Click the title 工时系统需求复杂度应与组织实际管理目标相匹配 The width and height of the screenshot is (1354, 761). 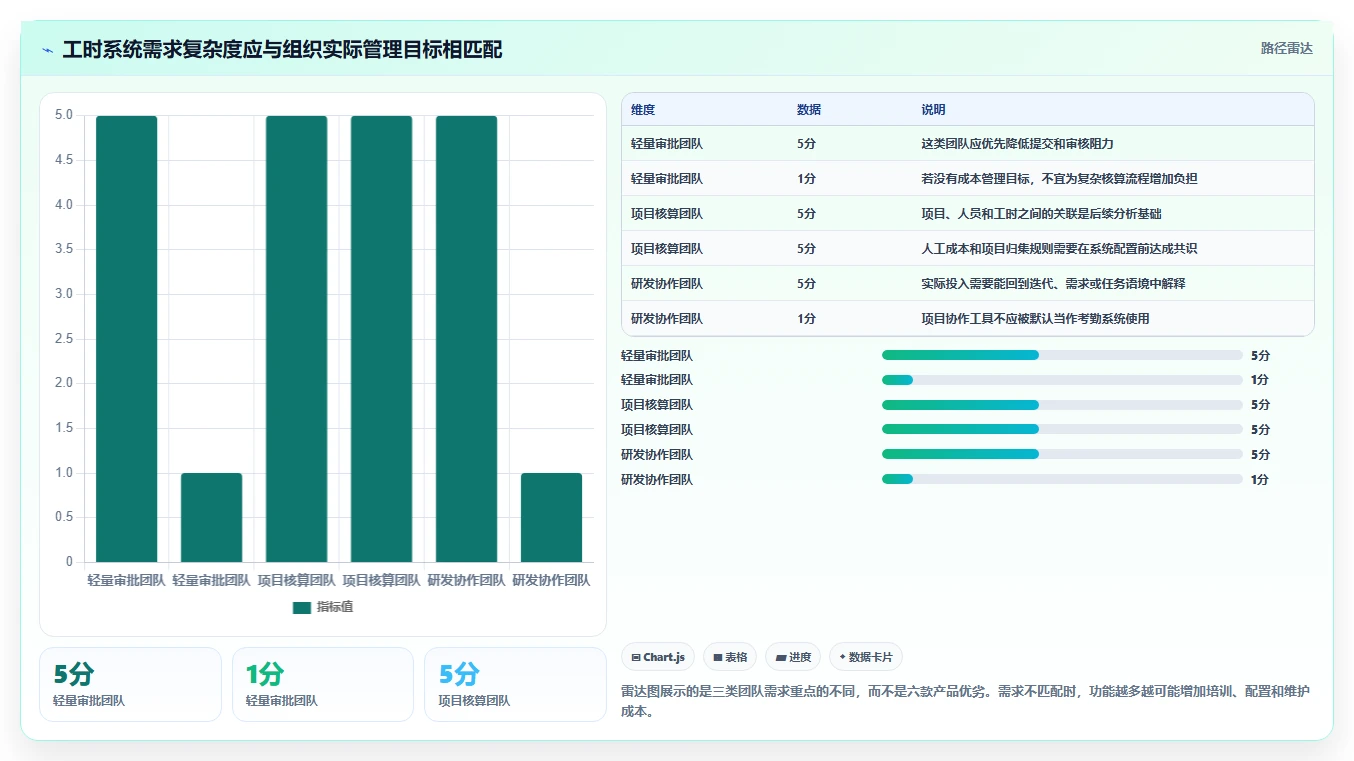pyautogui.click(x=282, y=49)
